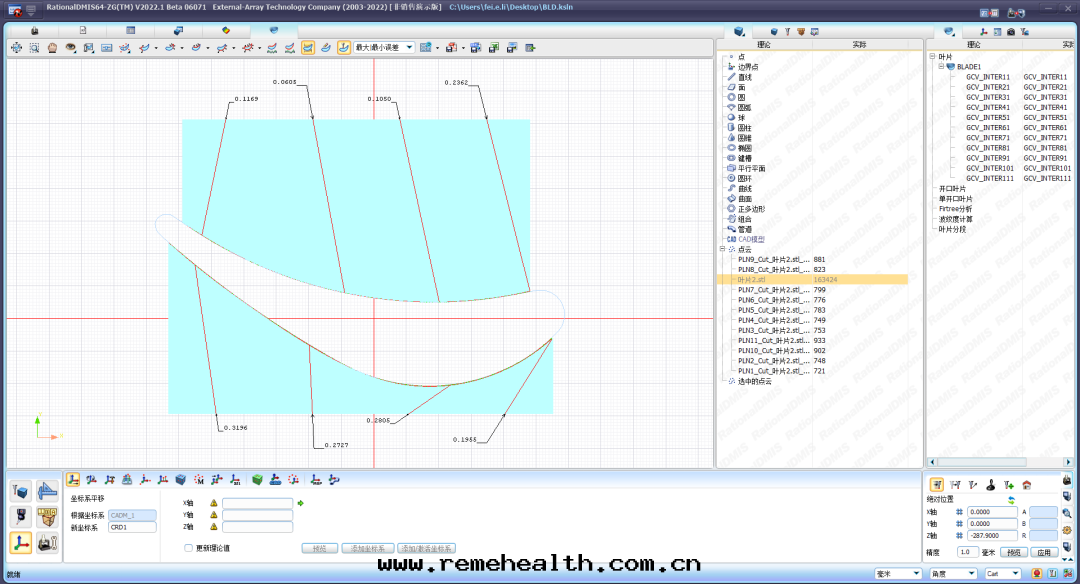The width and height of the screenshot is (1080, 584).
Task: Click the coordinate system axes icon in the left panel
Action: (20, 542)
